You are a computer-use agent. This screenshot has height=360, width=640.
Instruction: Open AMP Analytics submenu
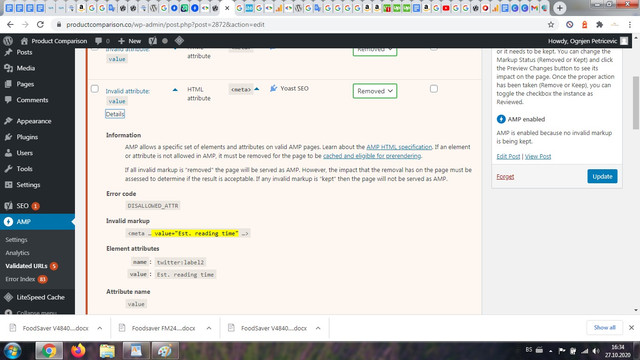[18, 253]
